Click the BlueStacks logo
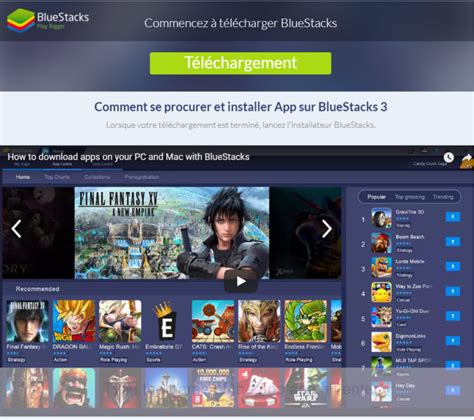The height and width of the screenshot is (420, 474). coord(48,21)
